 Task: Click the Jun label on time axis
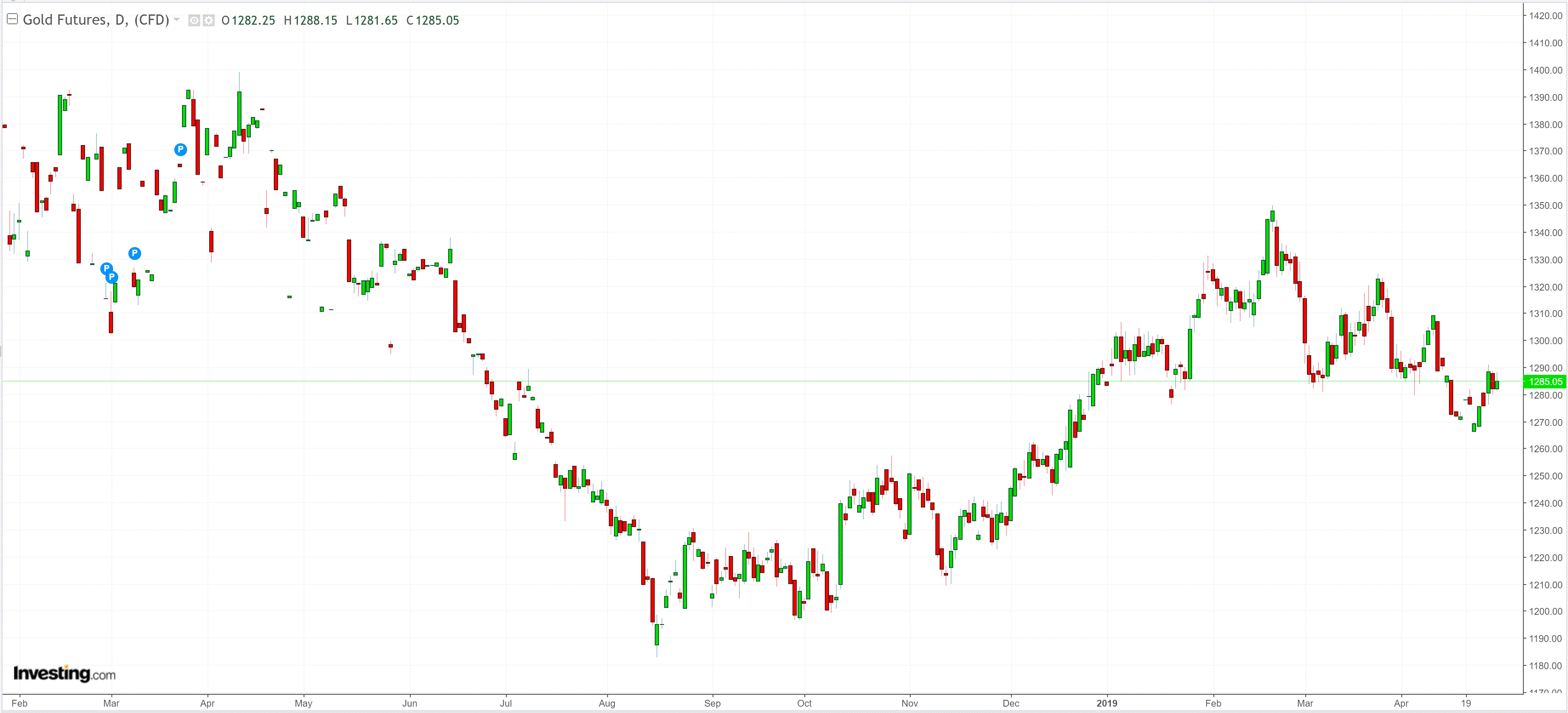(x=410, y=703)
